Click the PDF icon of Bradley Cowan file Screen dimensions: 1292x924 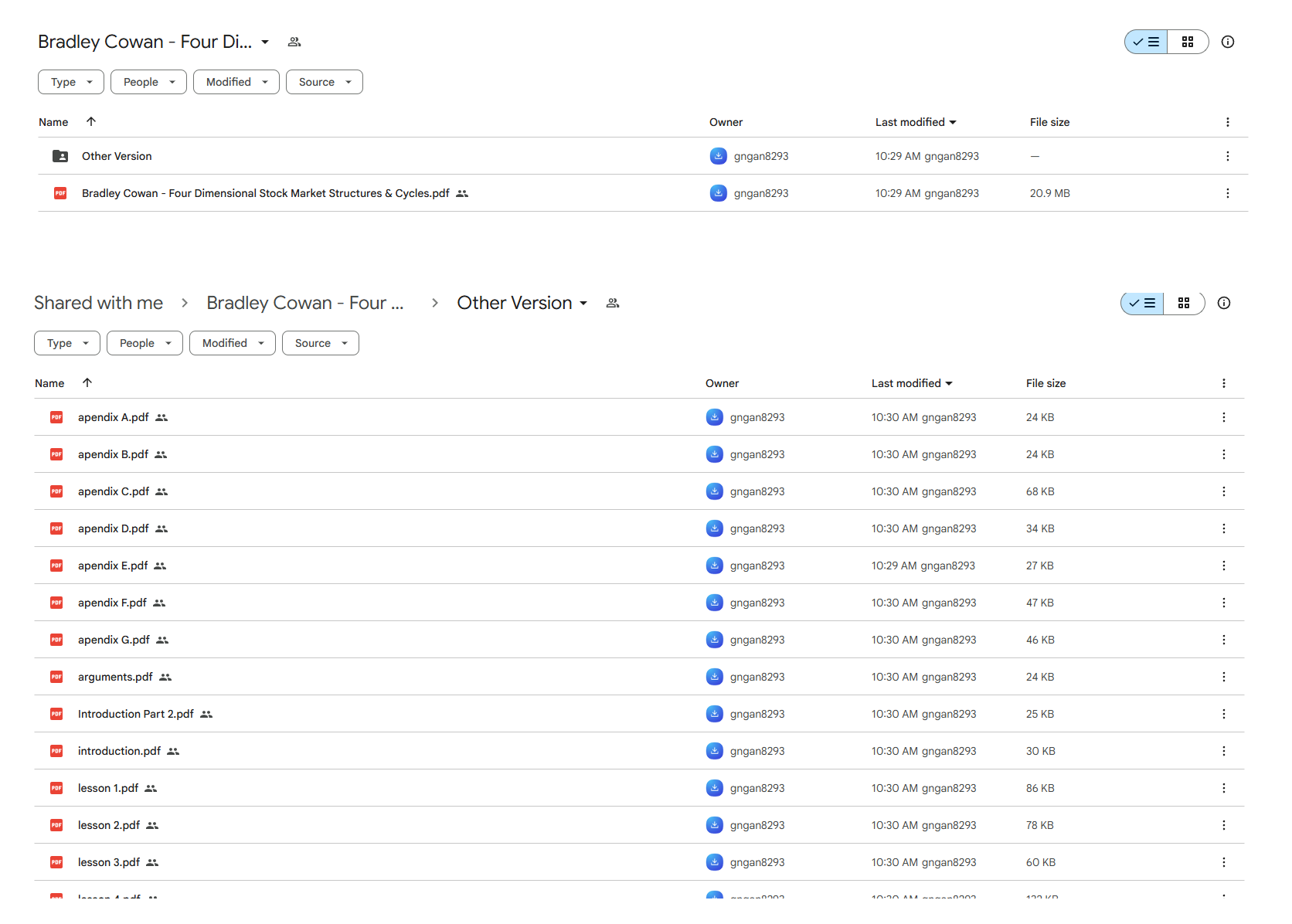pyautogui.click(x=60, y=193)
